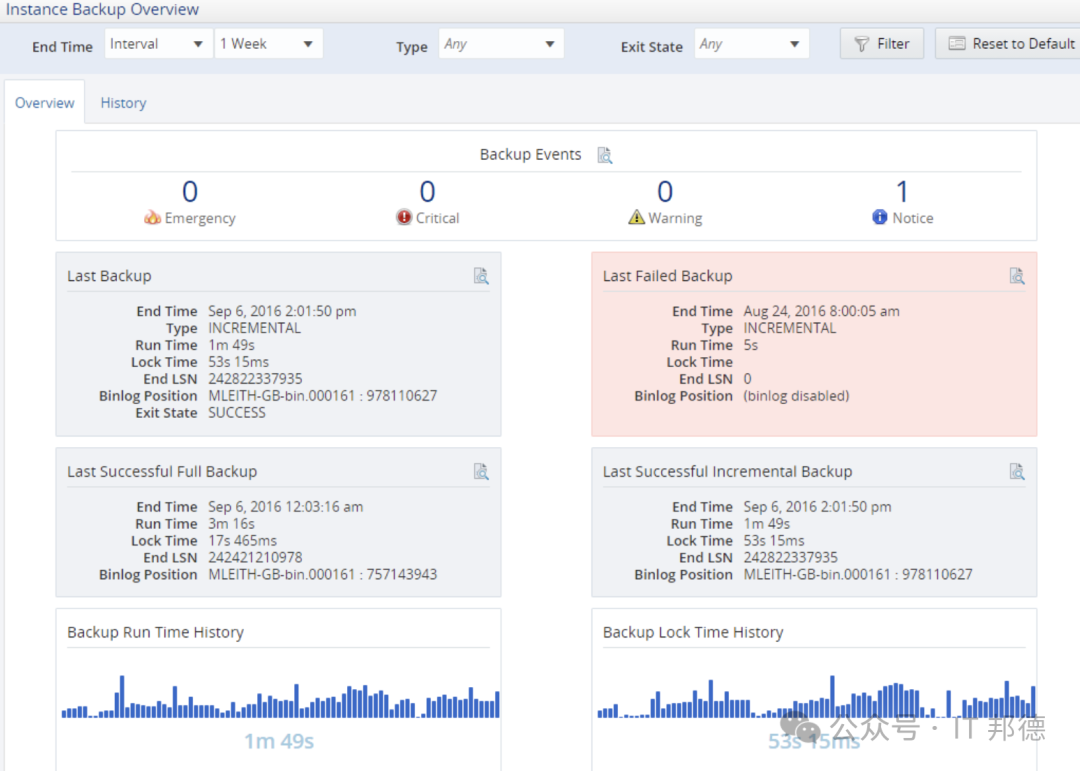Open the Exit State dropdown
Image resolution: width=1080 pixels, height=771 pixels.
click(x=751, y=44)
